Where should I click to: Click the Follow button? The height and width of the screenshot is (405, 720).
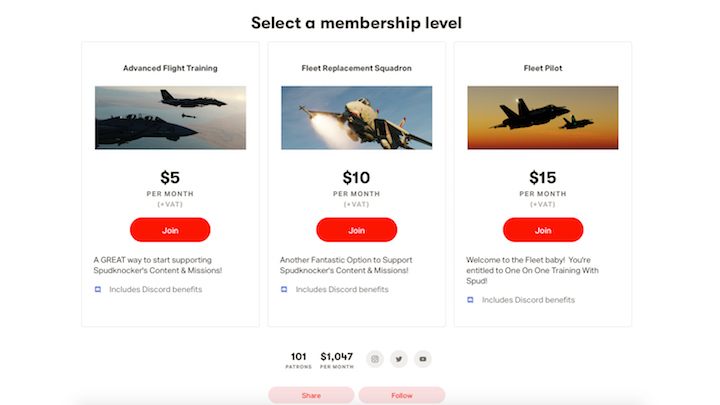tap(402, 395)
